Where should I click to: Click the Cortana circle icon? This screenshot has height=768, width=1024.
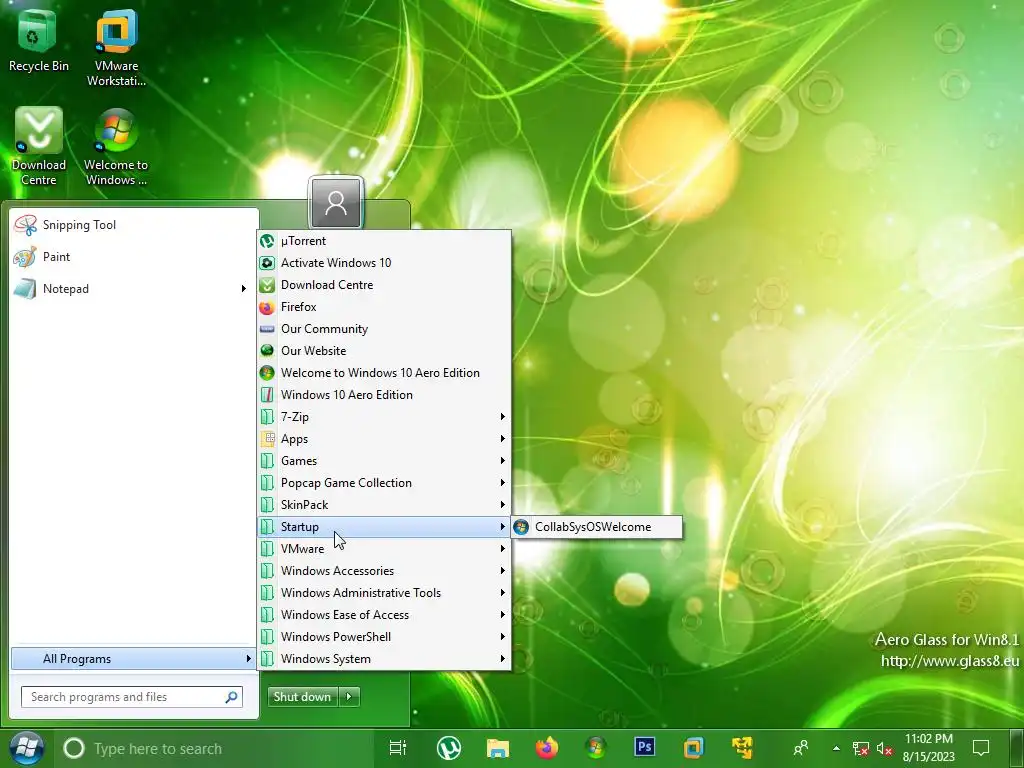tap(74, 748)
